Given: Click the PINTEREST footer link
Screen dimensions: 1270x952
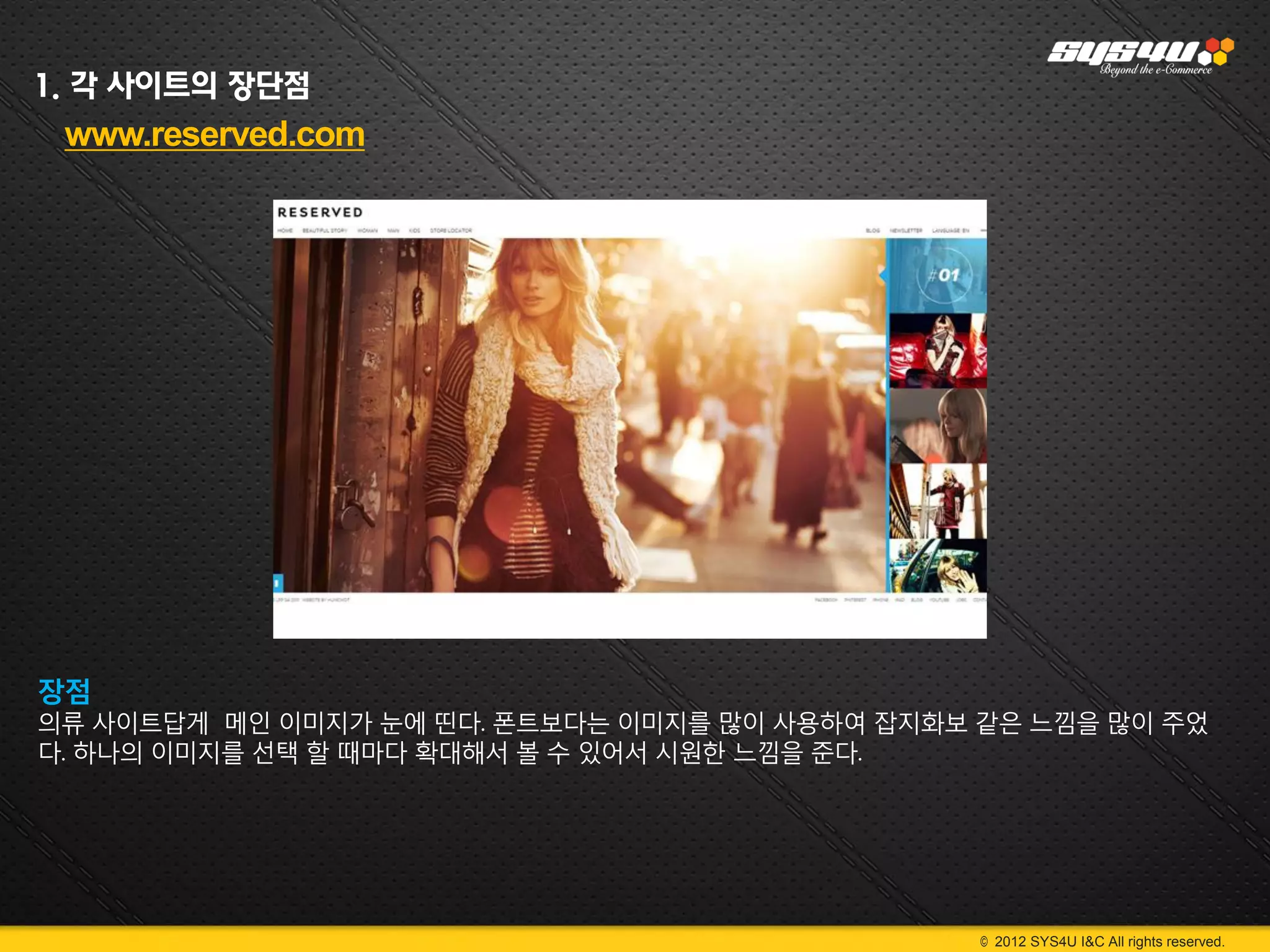Looking at the screenshot, I should click(855, 600).
